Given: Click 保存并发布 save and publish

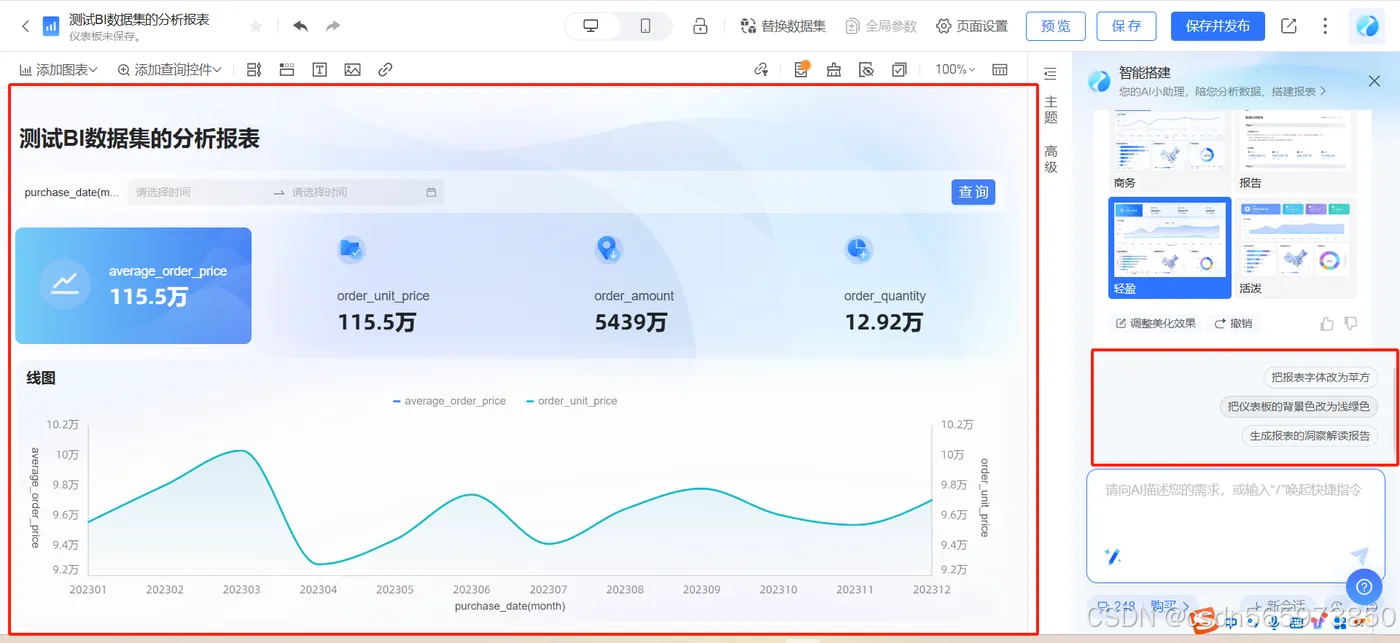Looking at the screenshot, I should pos(1217,26).
